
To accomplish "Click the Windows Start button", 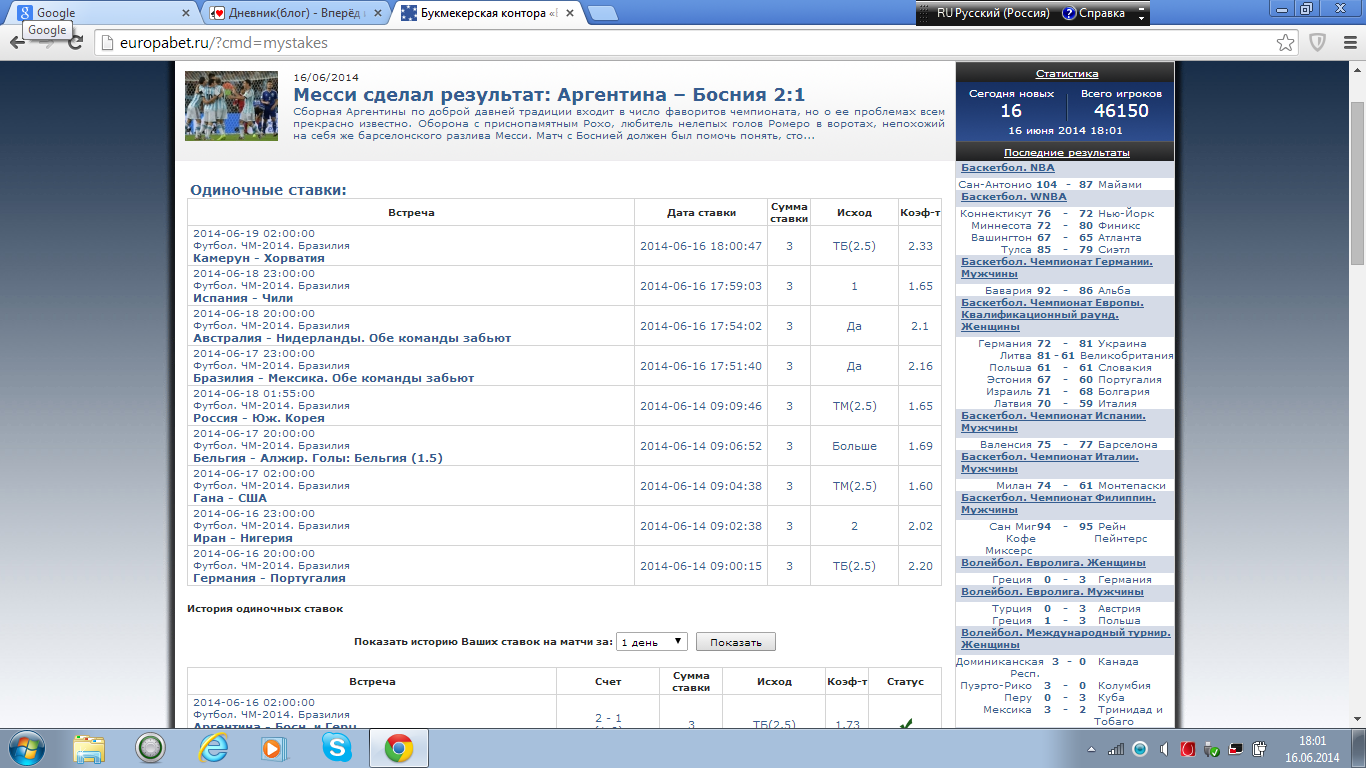I will click(x=26, y=748).
